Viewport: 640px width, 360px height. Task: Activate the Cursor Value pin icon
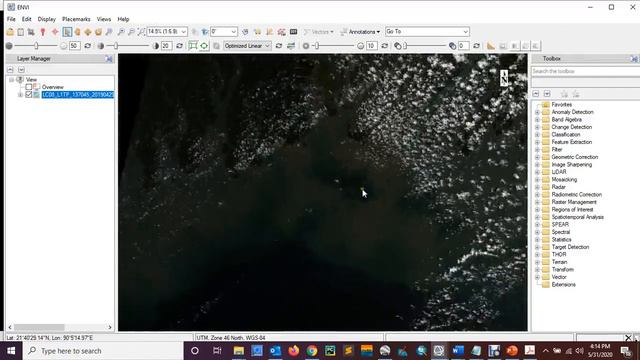coord(43,32)
